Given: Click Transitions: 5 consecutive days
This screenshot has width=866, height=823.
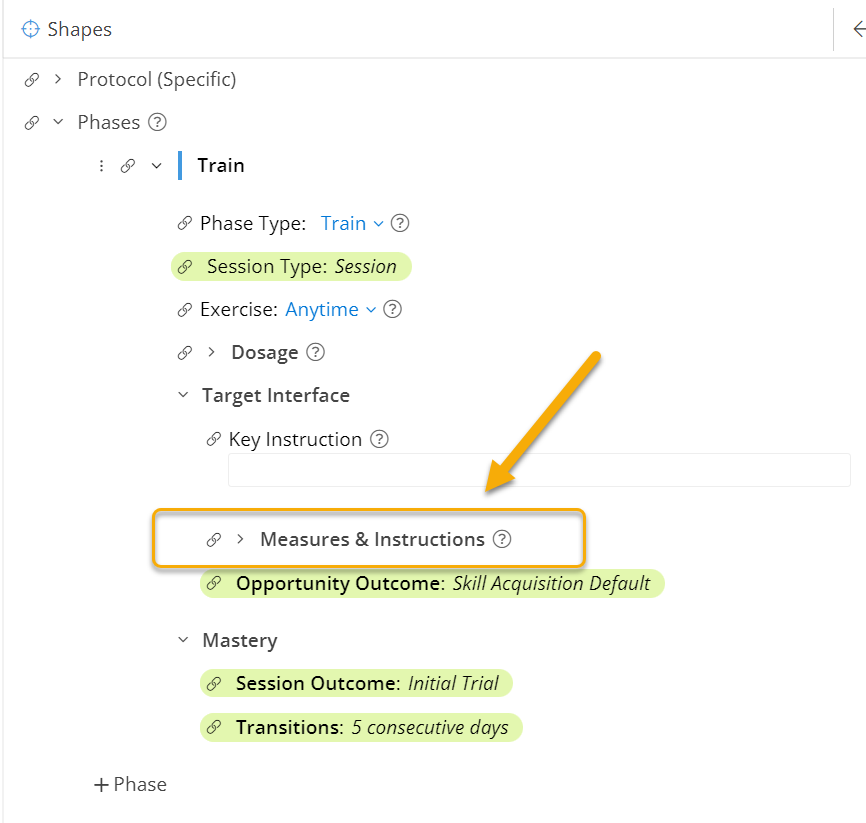Looking at the screenshot, I should [x=371, y=728].
